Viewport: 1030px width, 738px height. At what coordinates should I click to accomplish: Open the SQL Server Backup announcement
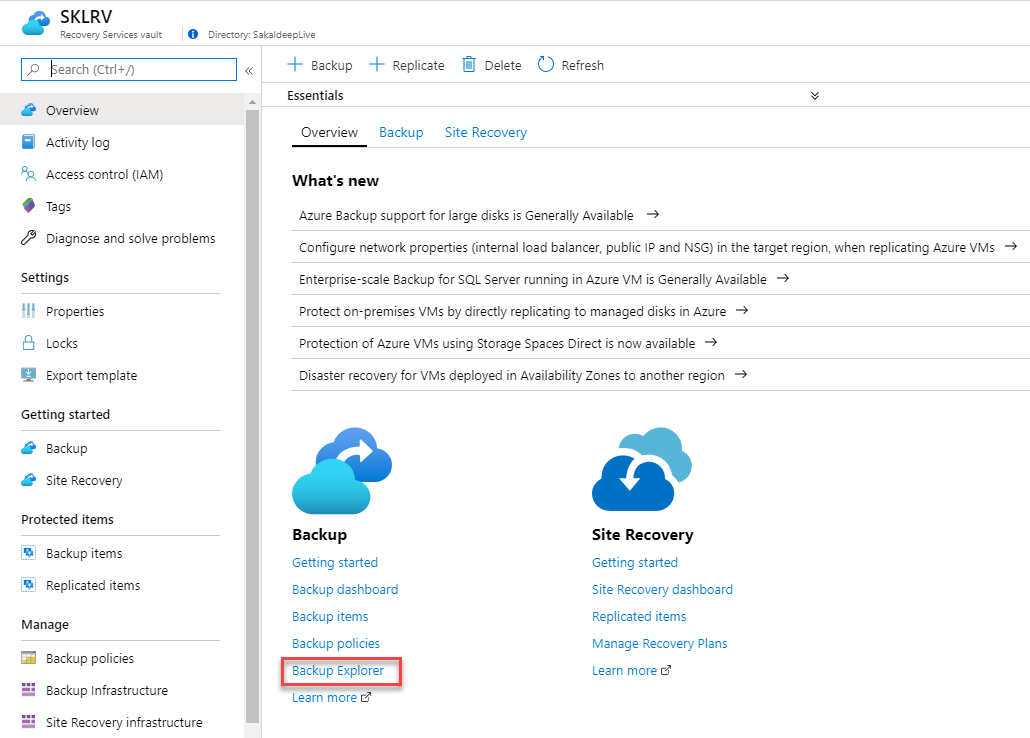click(x=544, y=279)
